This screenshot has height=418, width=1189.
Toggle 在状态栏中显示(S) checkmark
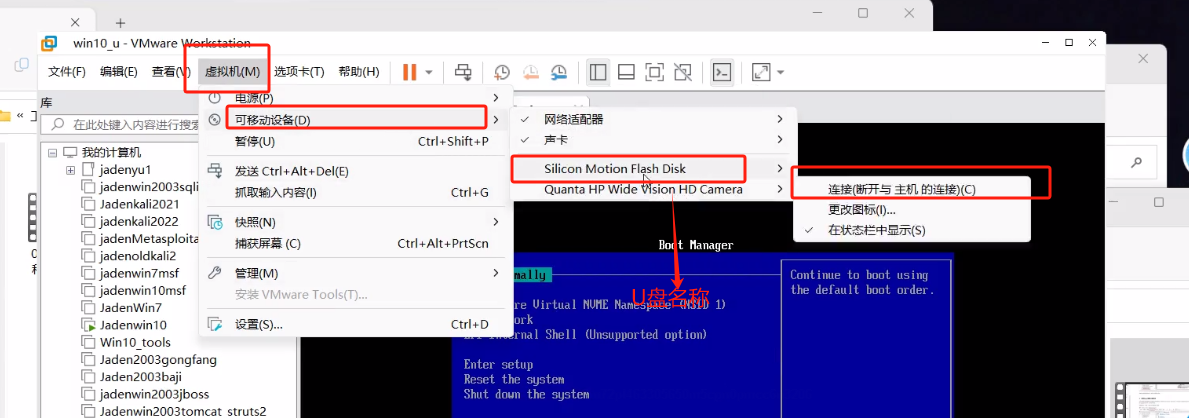pyautogui.click(x=912, y=230)
